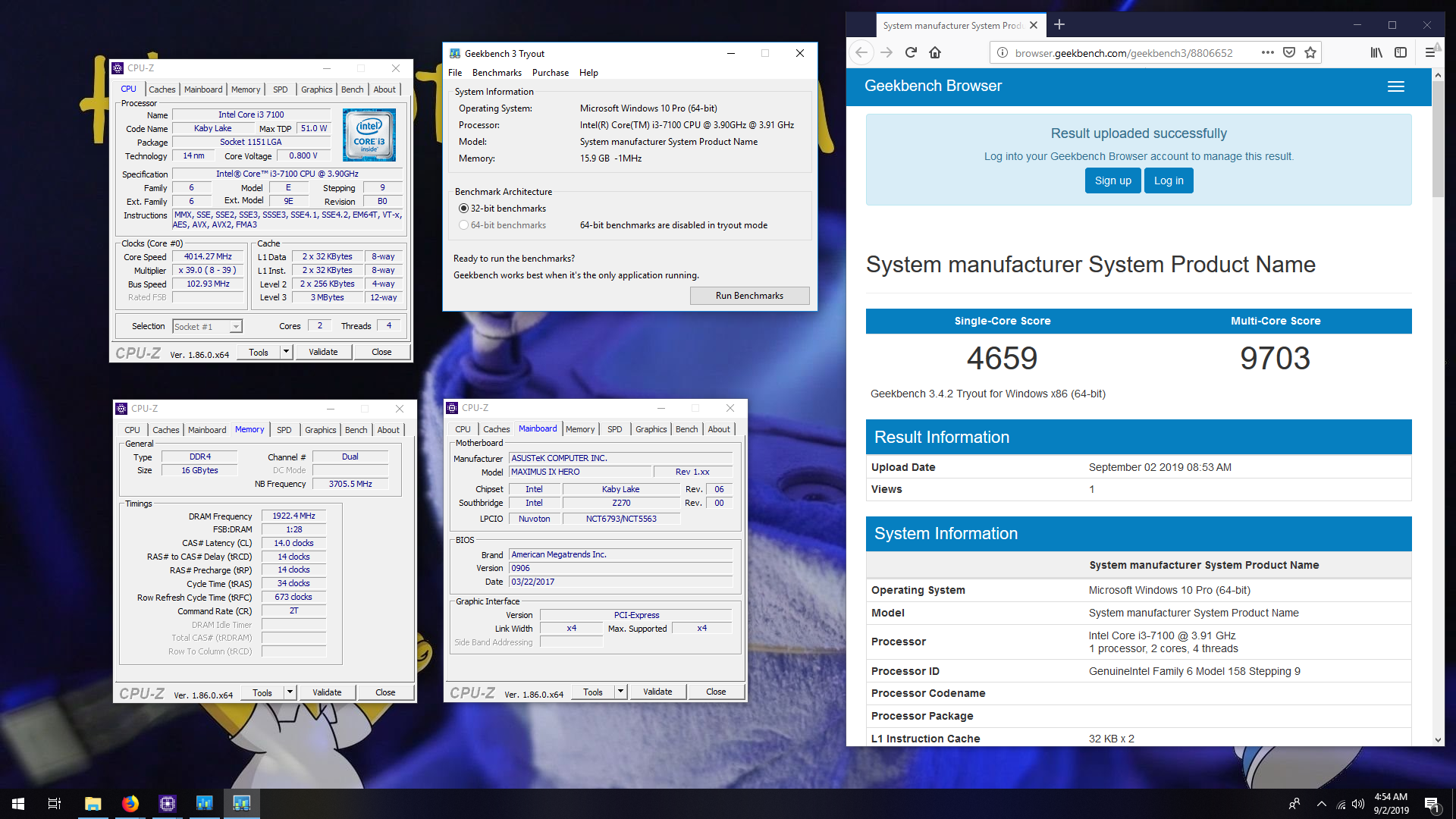Click the browser address bar URL
1456x819 pixels.
coord(1123,52)
